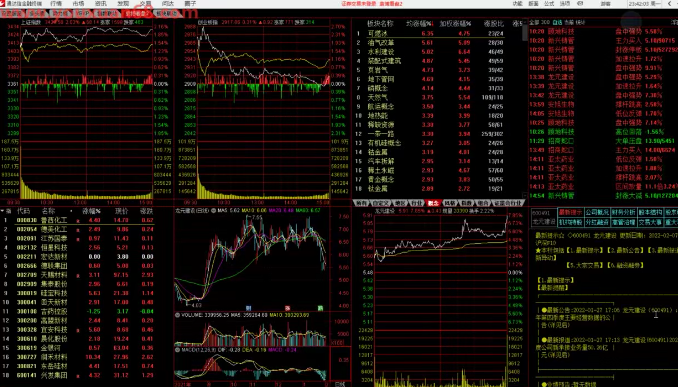Open the 交易大事 F10 button
The width and height of the screenshot is (678, 387).
pos(650,222)
